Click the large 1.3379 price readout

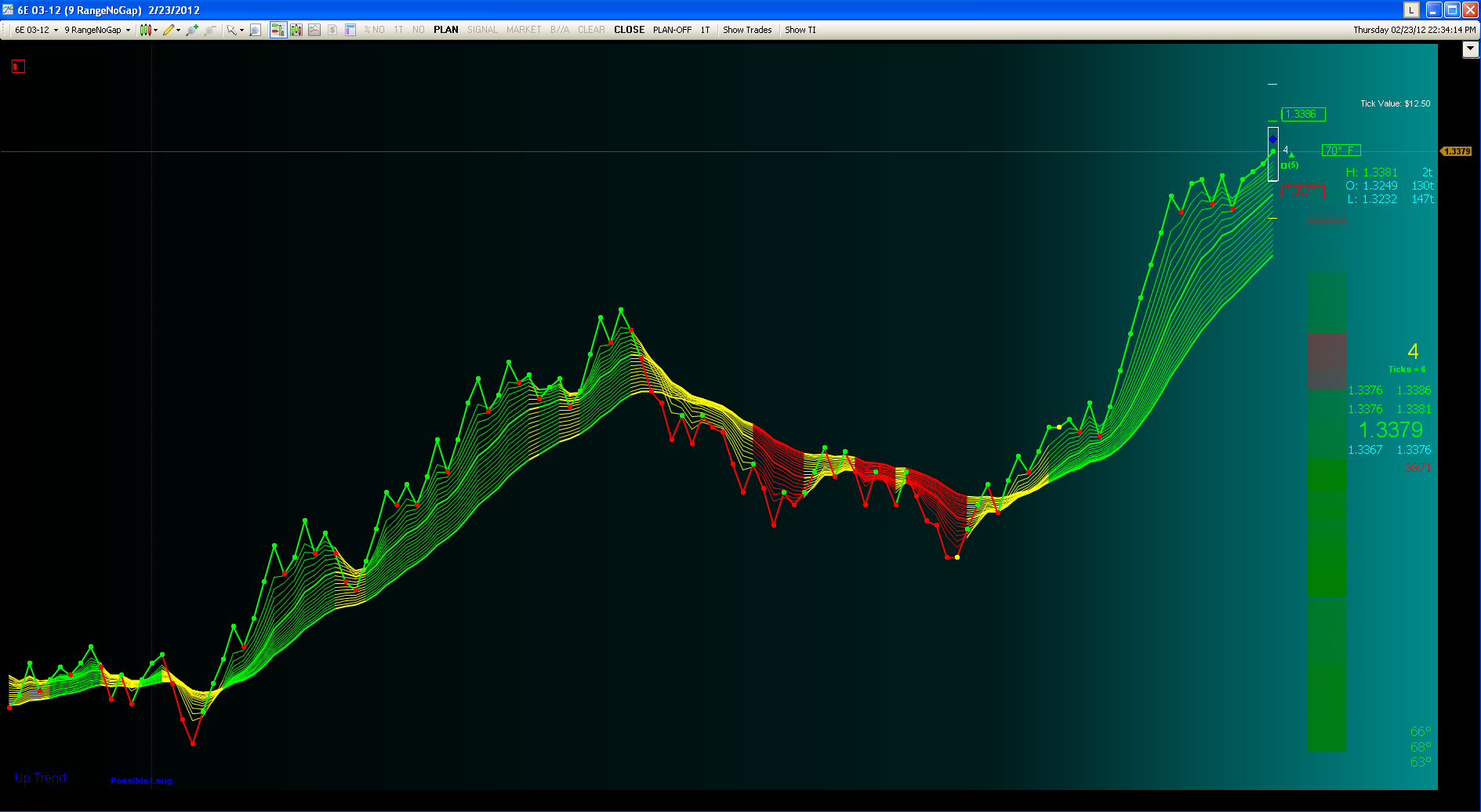click(x=1390, y=430)
